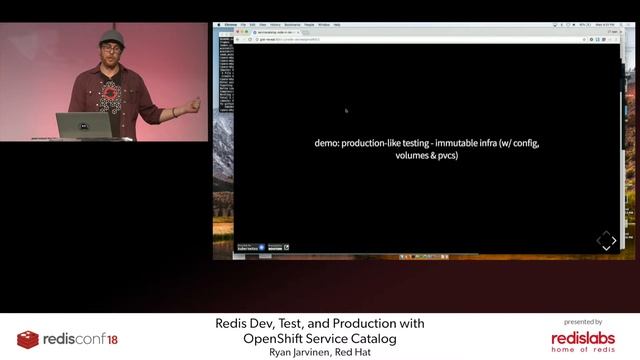Open the Edit menu
The image size is (640, 360).
click(252, 25)
